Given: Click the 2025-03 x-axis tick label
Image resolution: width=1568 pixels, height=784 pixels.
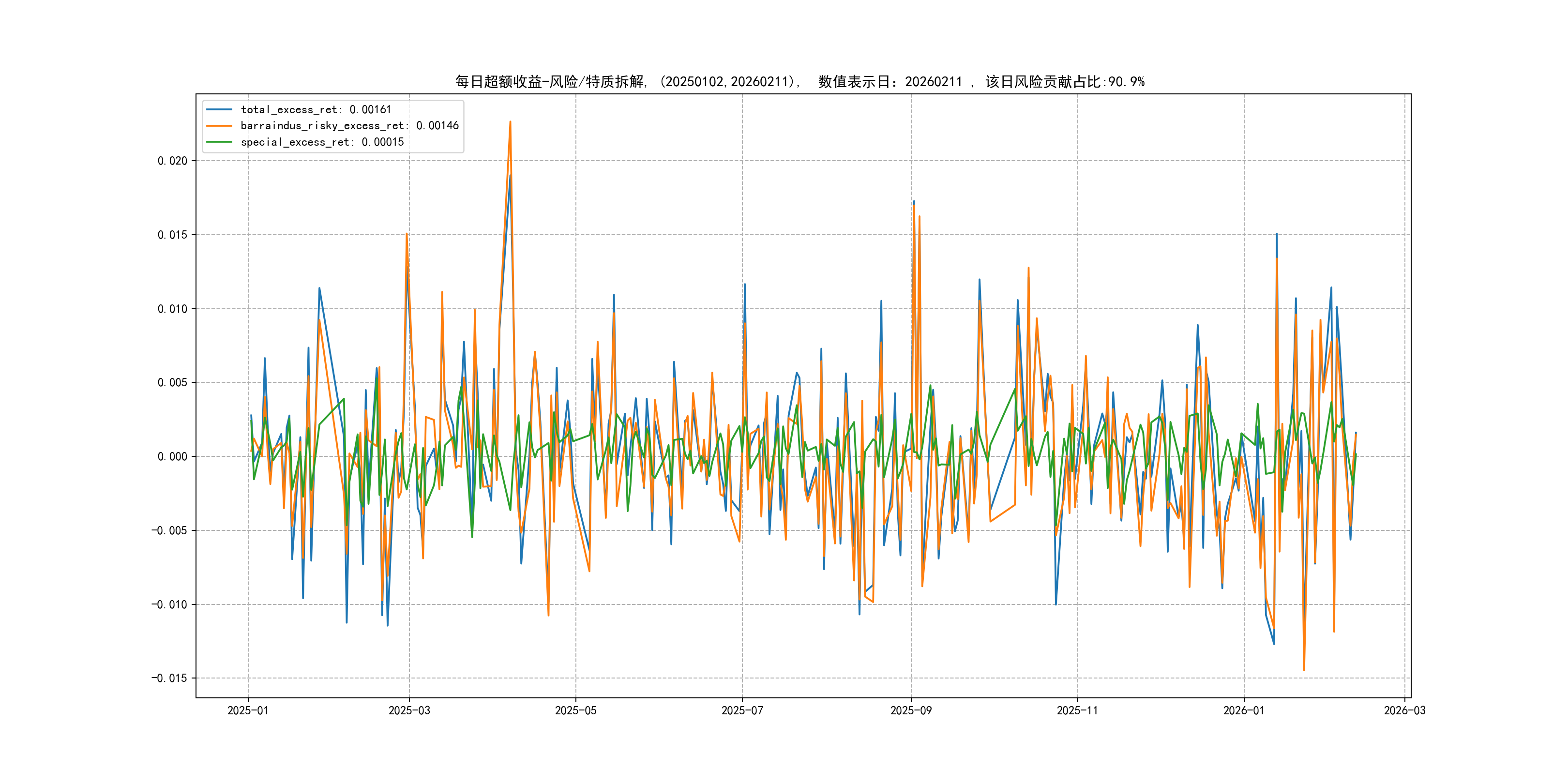Looking at the screenshot, I should click(x=409, y=710).
